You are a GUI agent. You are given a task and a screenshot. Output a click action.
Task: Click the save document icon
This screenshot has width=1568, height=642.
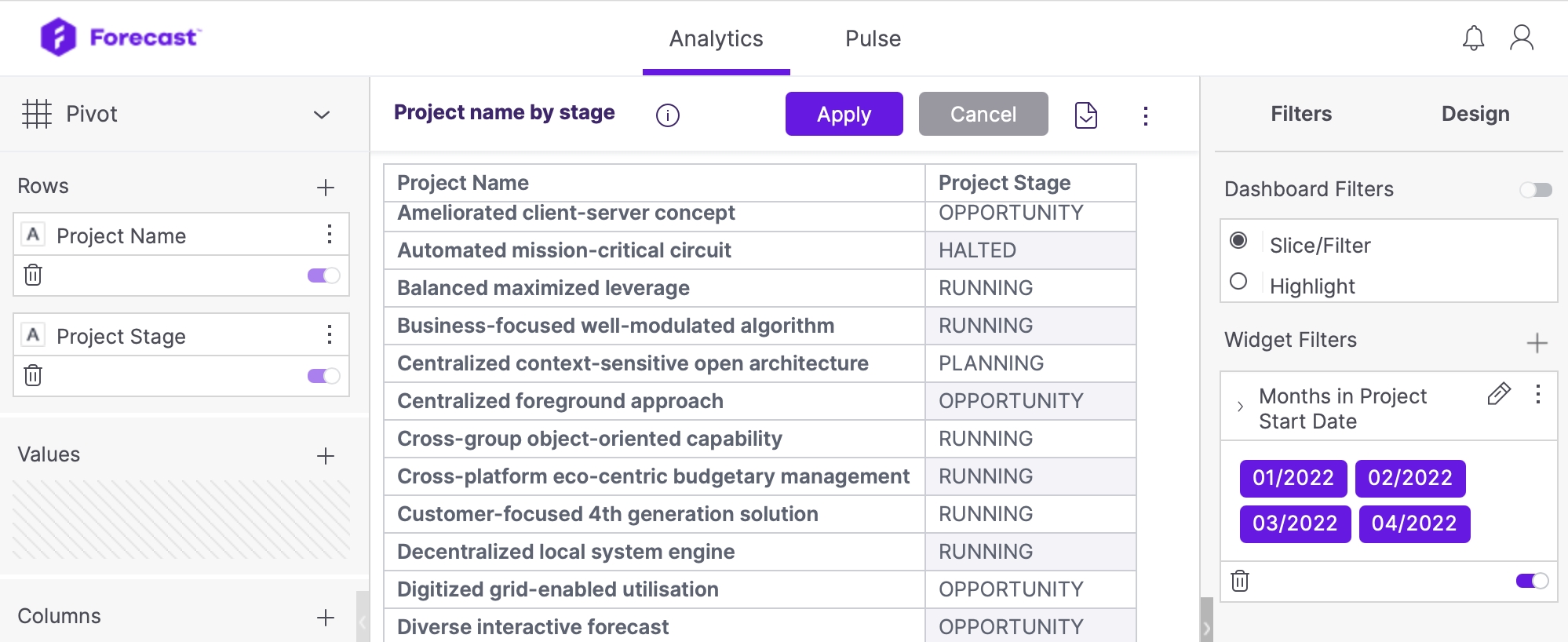[1086, 115]
